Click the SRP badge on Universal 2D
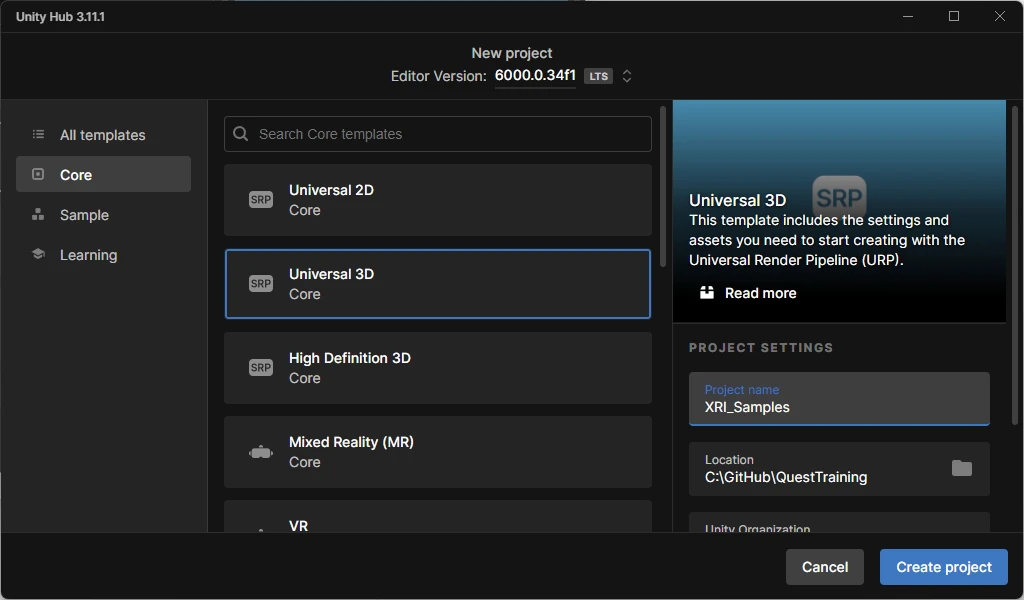The height and width of the screenshot is (600, 1024). coord(260,199)
